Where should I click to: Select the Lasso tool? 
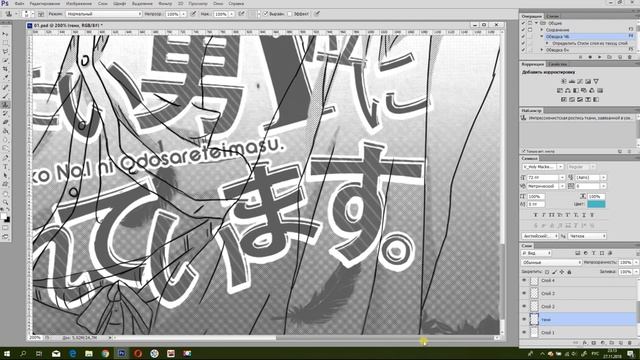tap(5, 52)
